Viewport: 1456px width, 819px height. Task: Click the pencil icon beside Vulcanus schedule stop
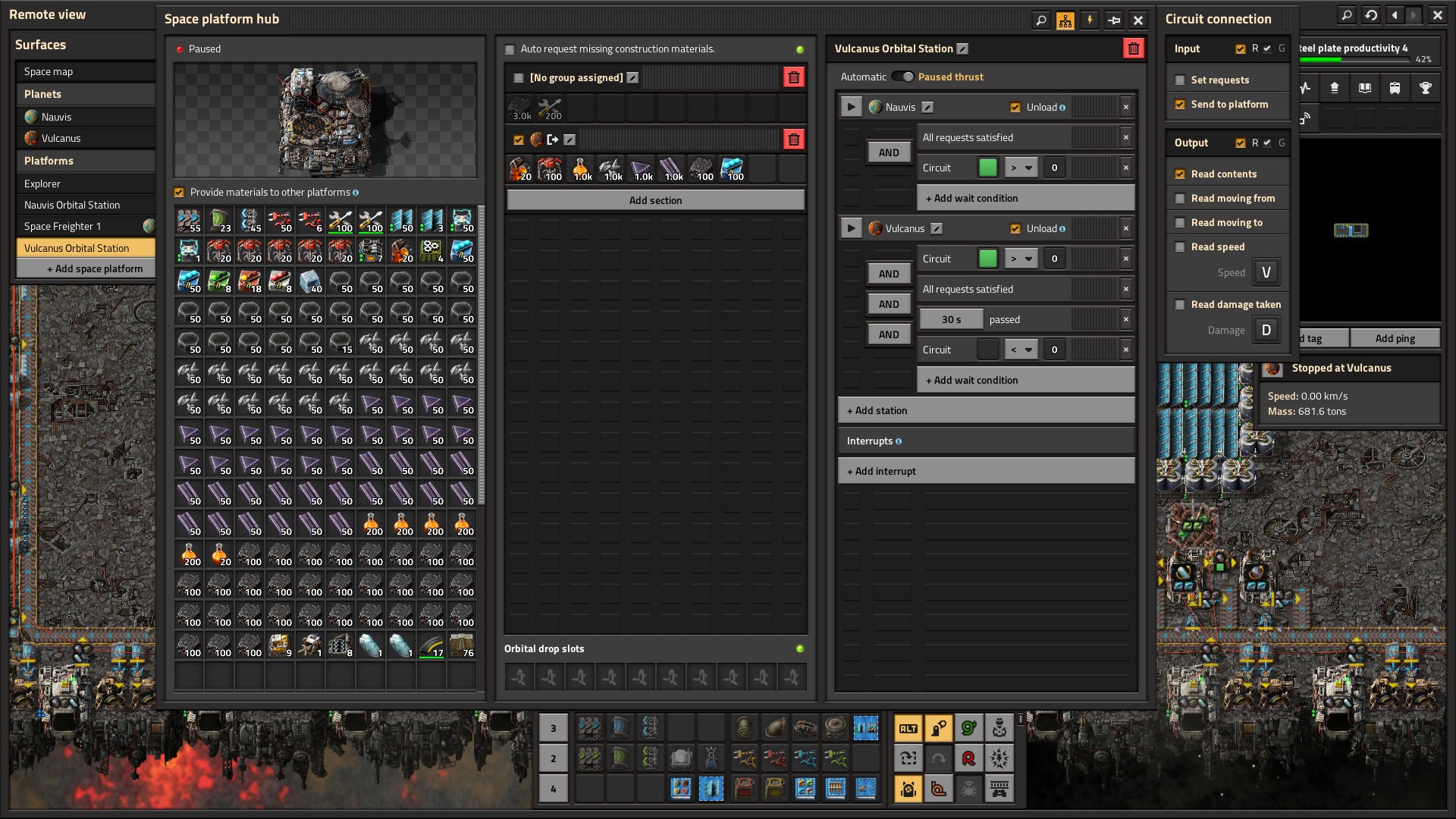click(x=937, y=228)
